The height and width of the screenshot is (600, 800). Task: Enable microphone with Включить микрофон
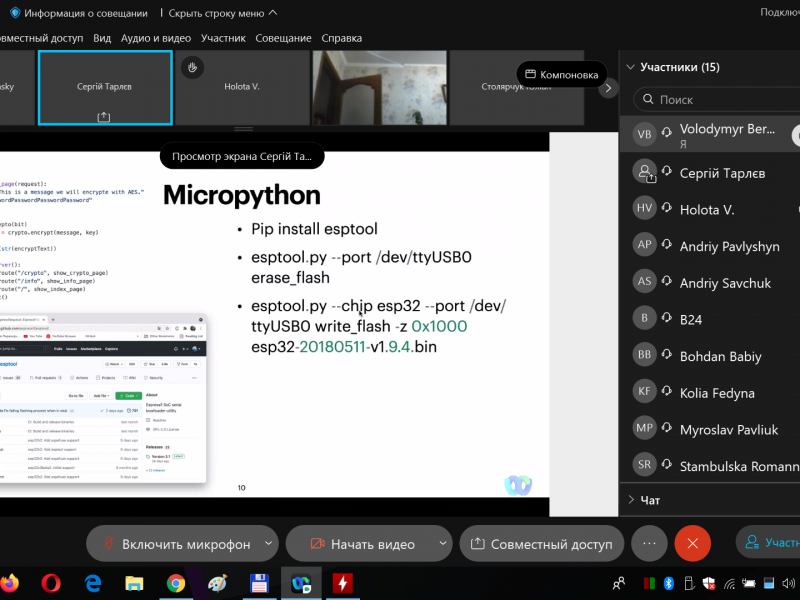pyautogui.click(x=172, y=544)
